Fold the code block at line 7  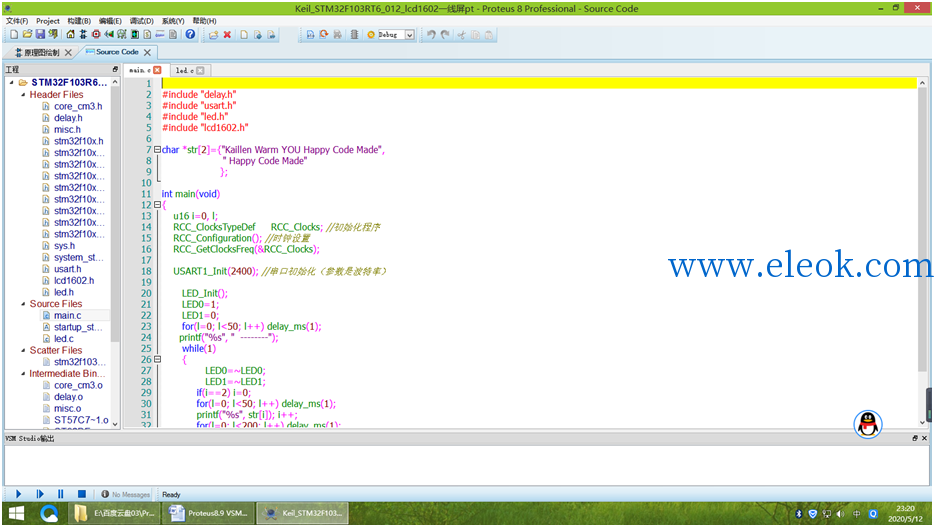pos(157,149)
